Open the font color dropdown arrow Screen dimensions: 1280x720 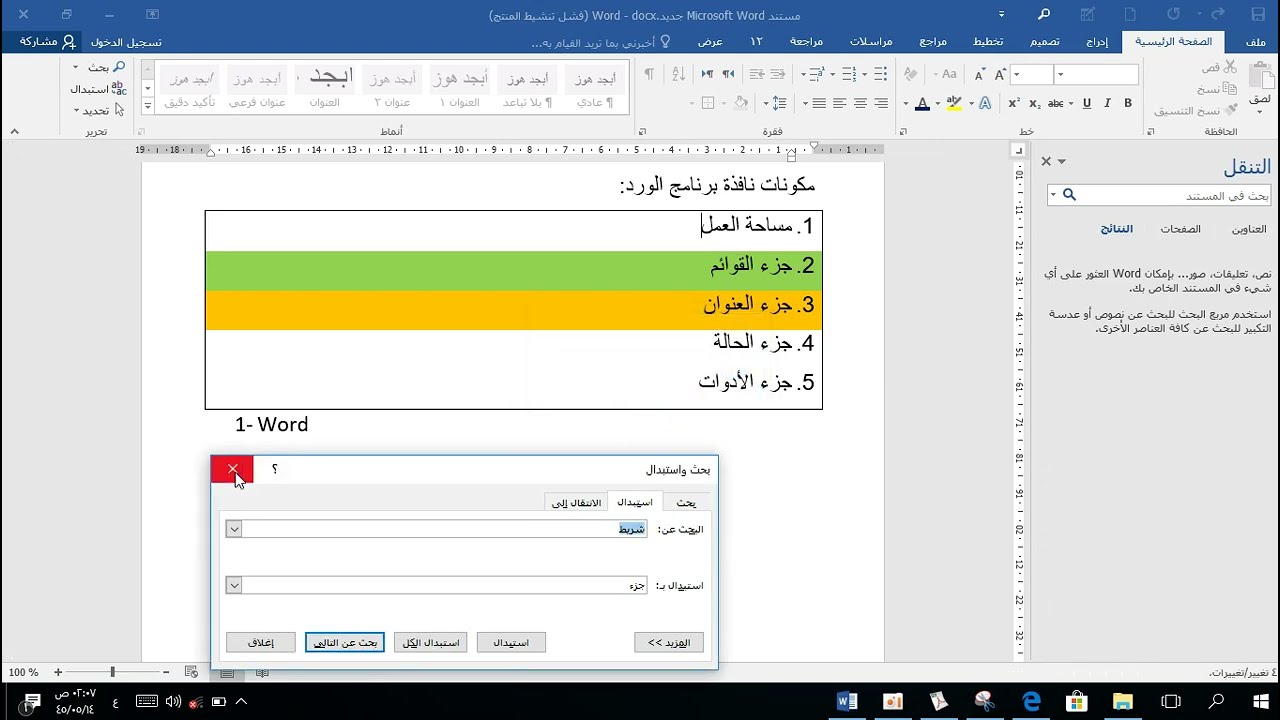(x=906, y=103)
